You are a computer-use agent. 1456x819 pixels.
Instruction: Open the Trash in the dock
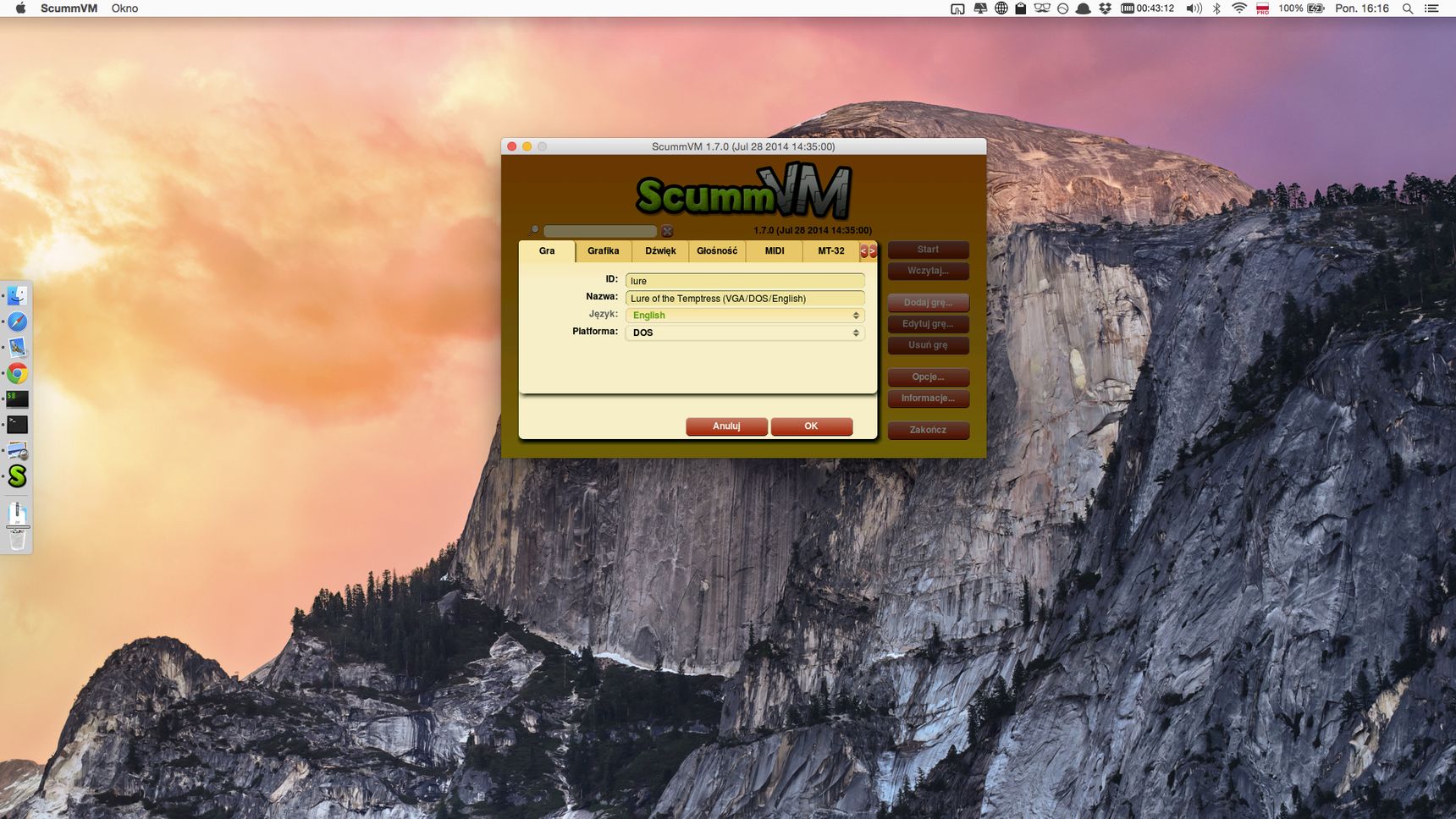17,538
